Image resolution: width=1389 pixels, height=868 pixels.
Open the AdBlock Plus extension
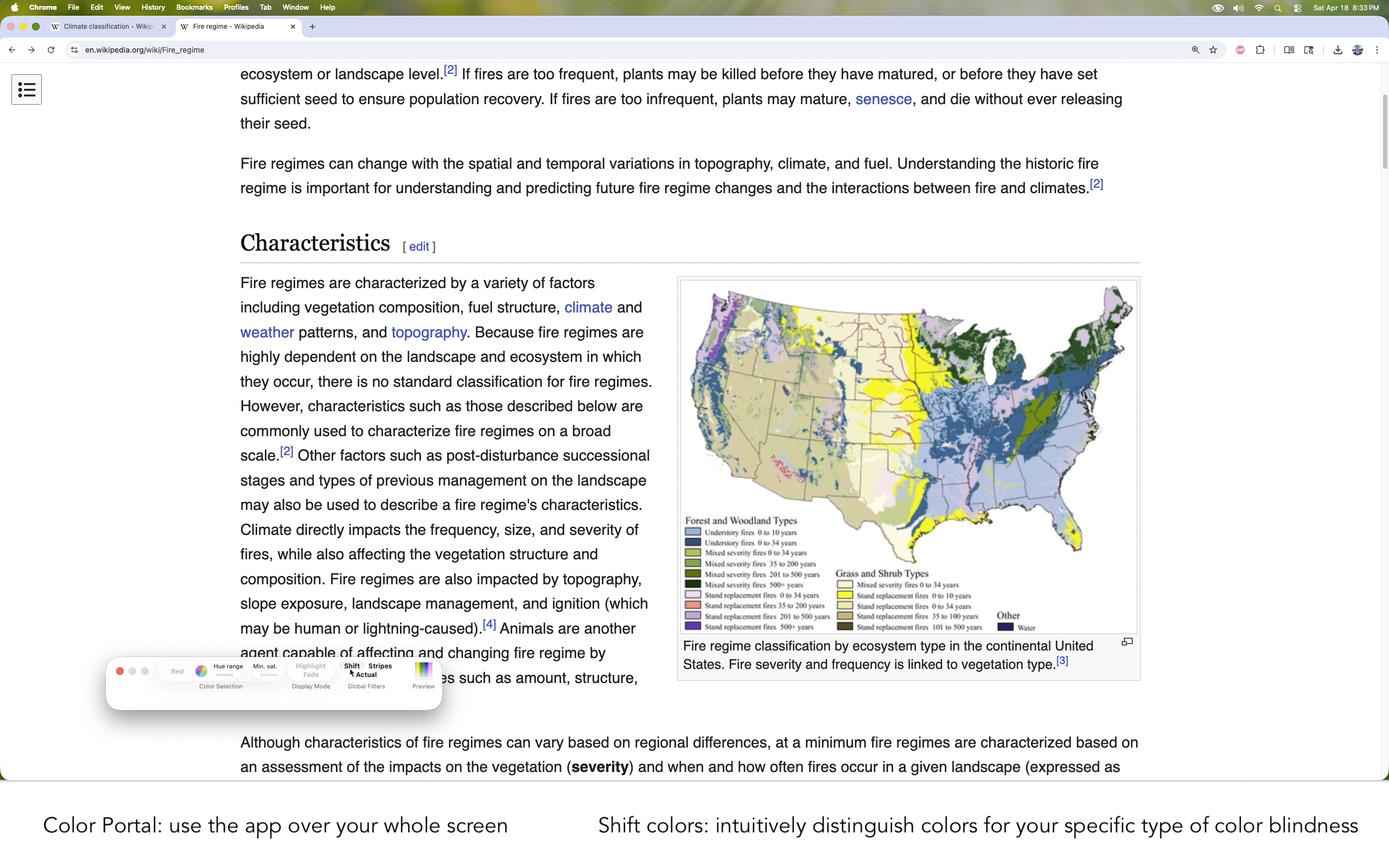(1240, 50)
